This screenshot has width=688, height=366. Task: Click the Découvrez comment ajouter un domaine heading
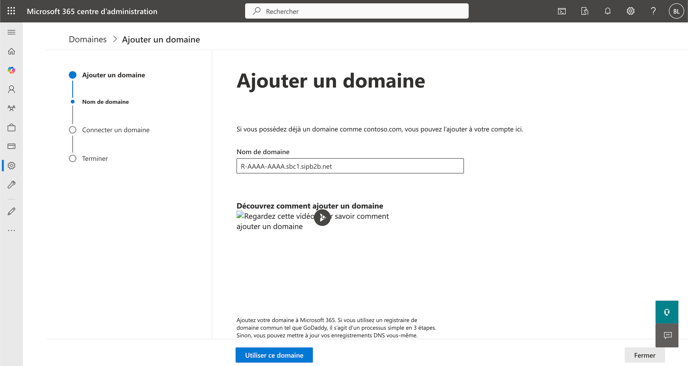[x=310, y=206]
